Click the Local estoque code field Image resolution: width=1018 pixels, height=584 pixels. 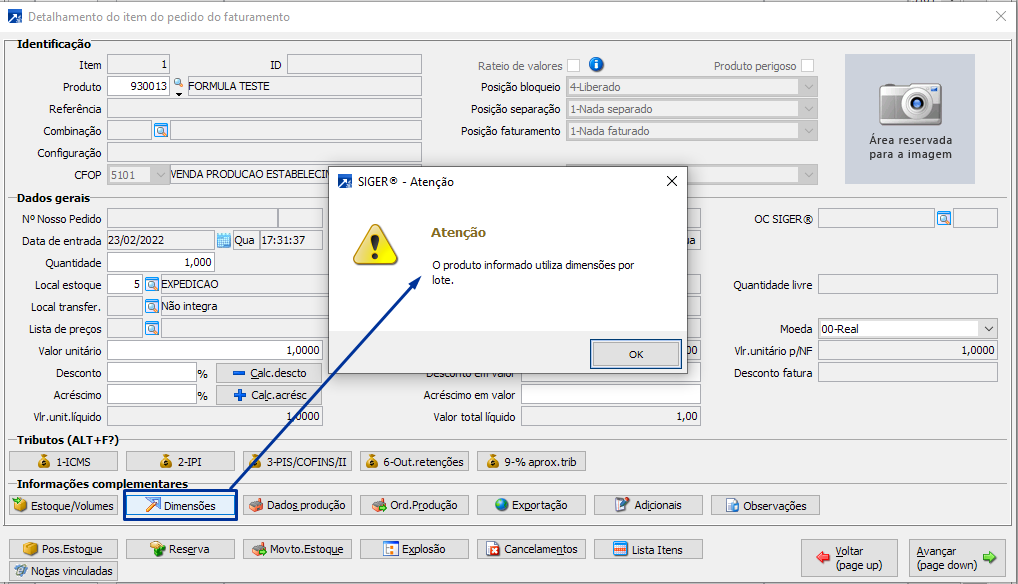(x=125, y=284)
